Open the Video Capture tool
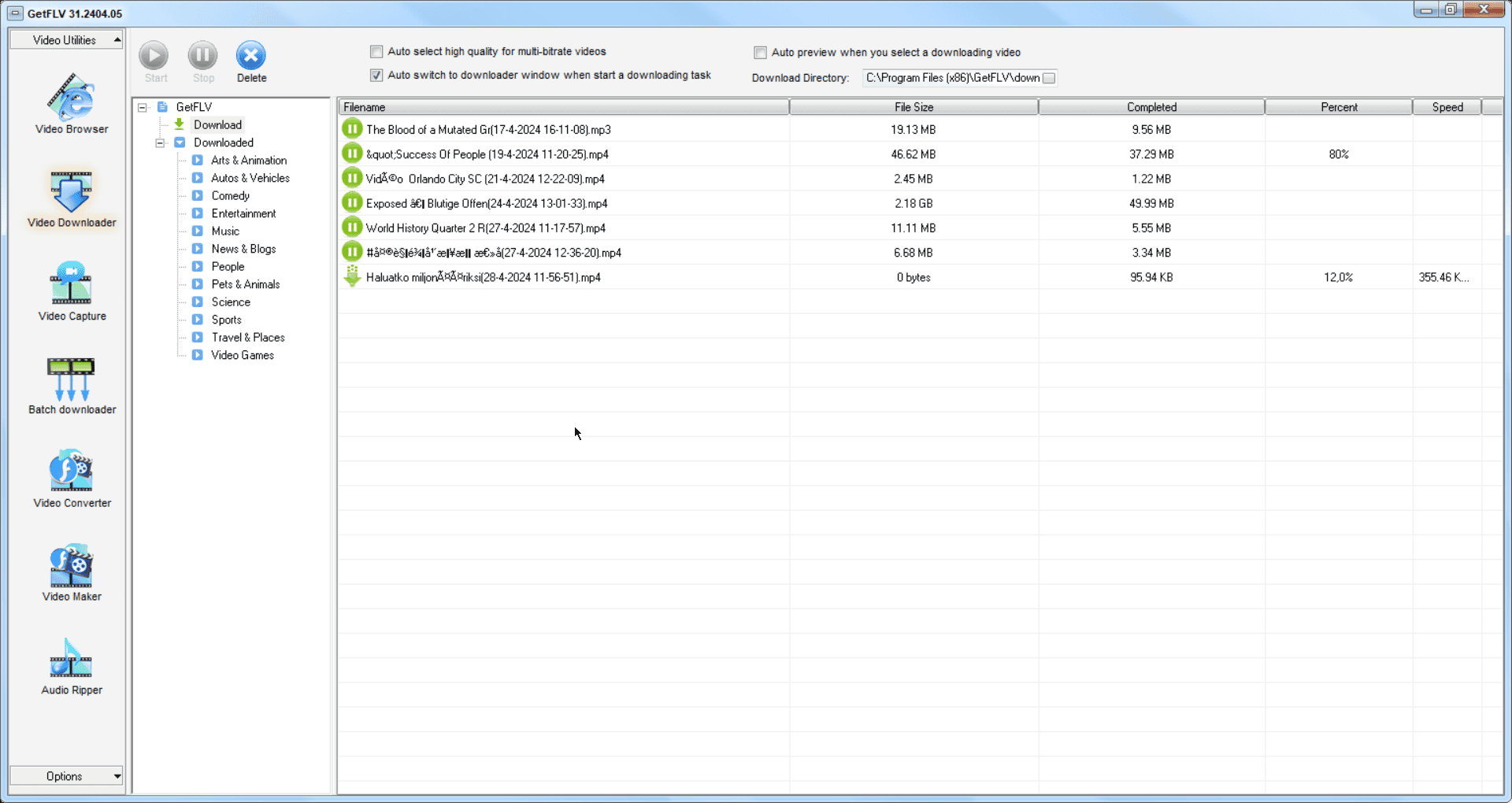Viewport: 1512px width, 803px height. pos(72,291)
